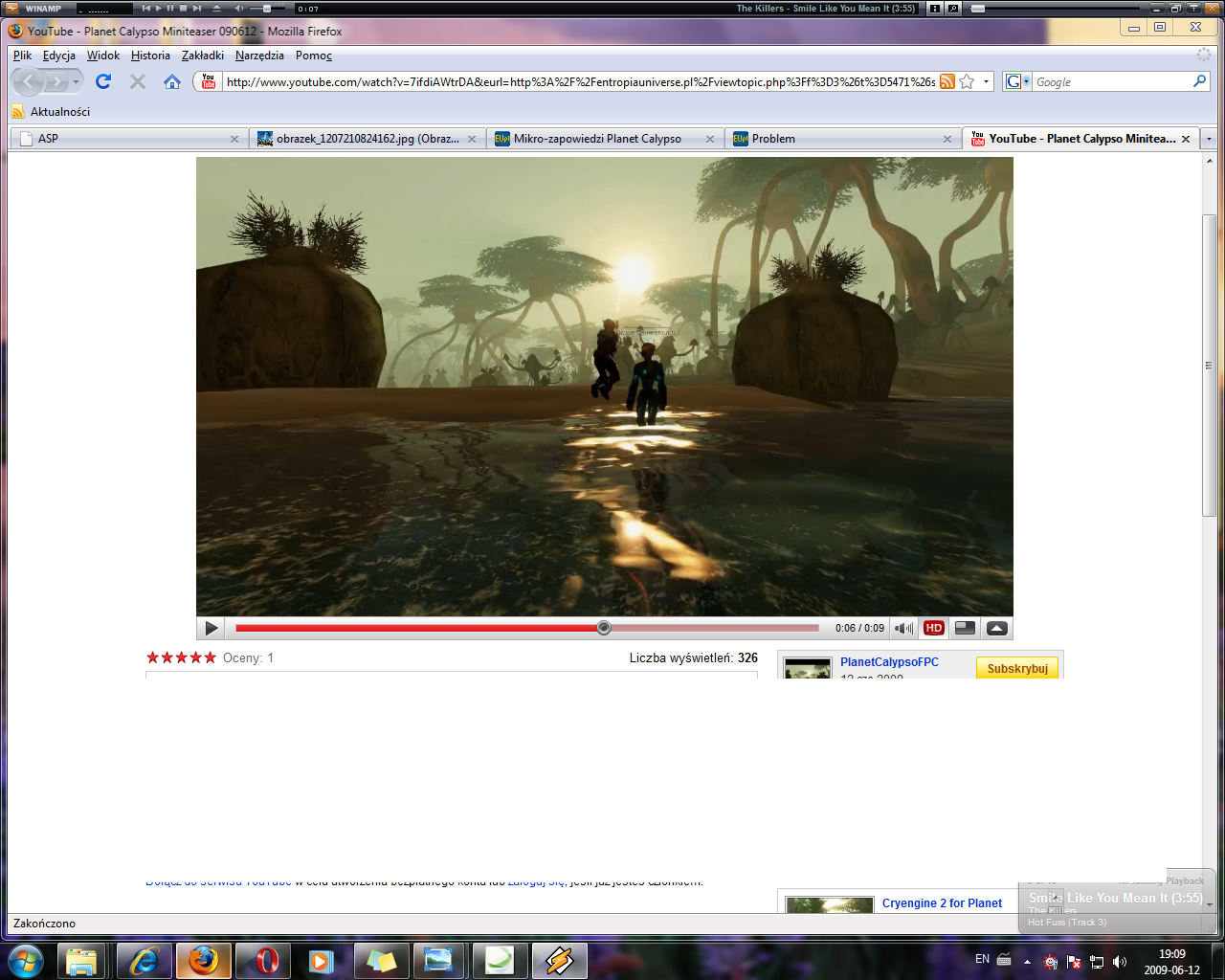Toggle HD quality on the video
The width and height of the screenshot is (1225, 980).
934,629
